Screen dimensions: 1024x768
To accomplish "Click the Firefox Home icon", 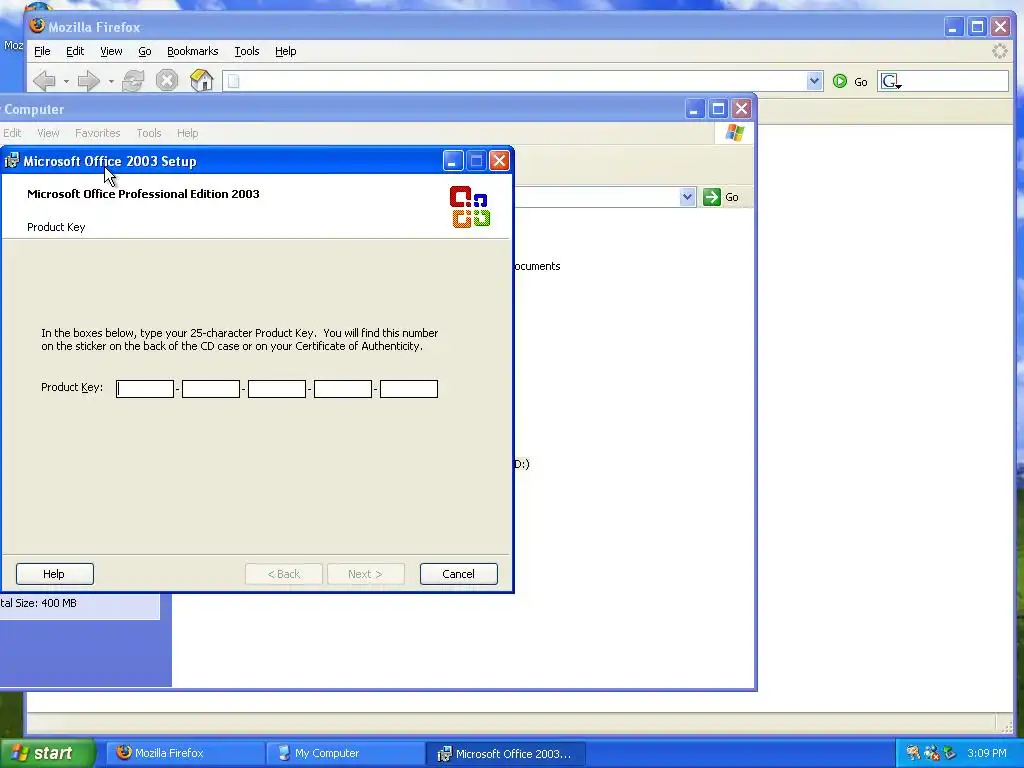I will pos(201,81).
